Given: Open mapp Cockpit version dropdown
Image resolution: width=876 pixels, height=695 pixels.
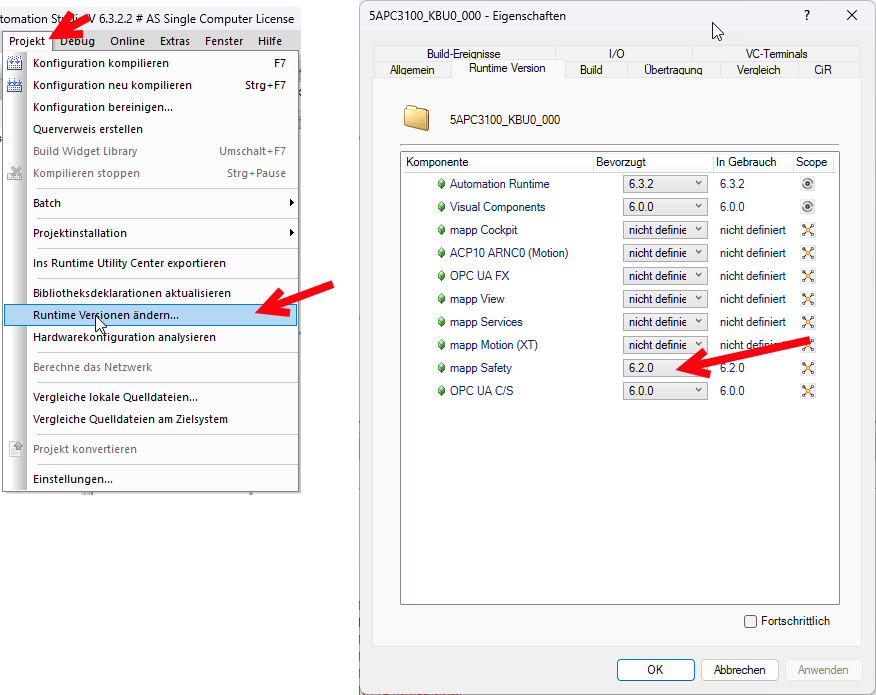Looking at the screenshot, I should pos(665,230).
